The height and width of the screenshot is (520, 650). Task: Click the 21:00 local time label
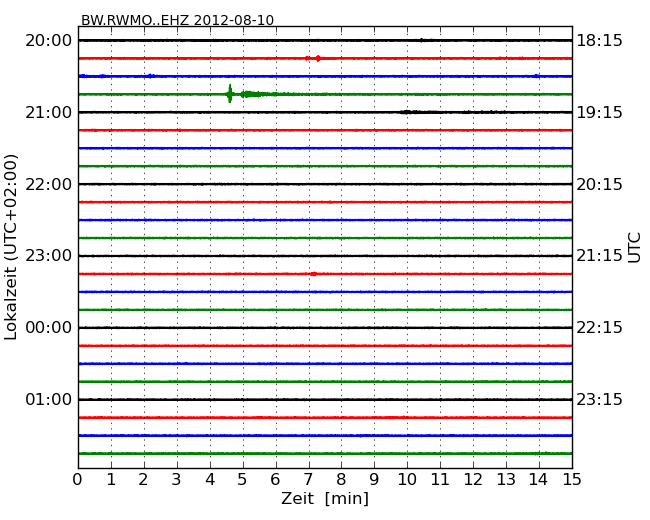(49, 112)
